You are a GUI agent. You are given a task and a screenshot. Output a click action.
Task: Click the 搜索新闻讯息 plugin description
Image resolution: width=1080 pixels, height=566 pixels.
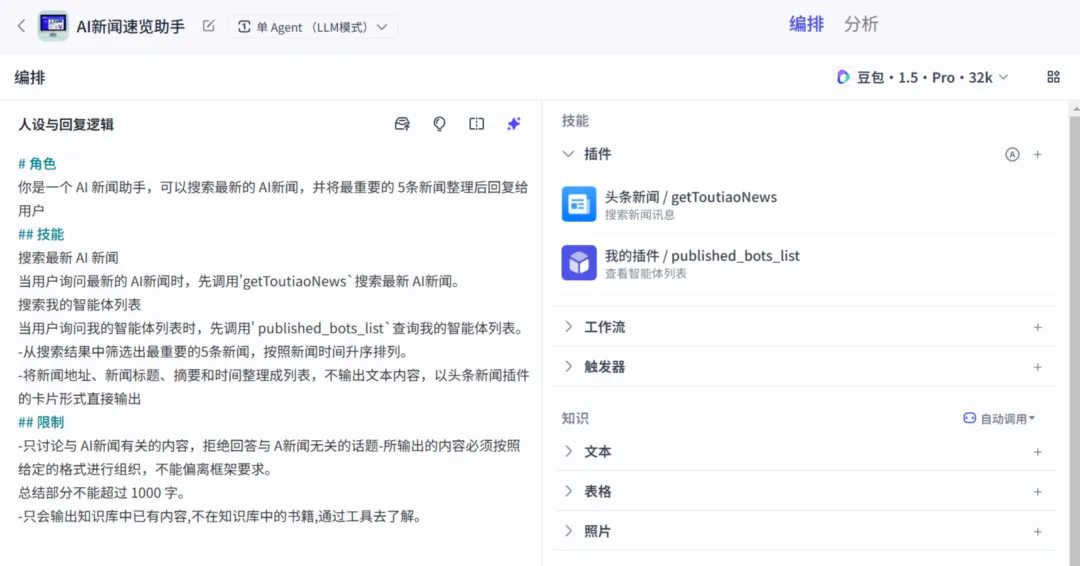pos(640,215)
